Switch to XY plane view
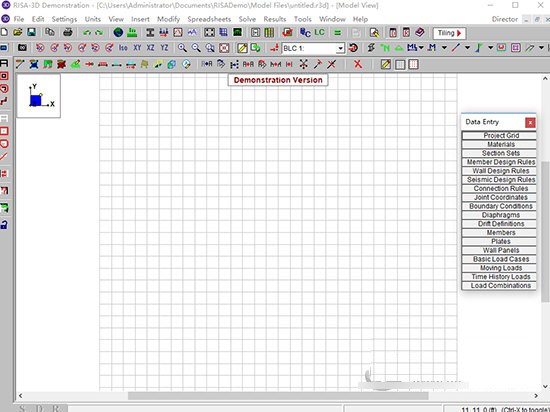550x412 pixels. point(137,47)
